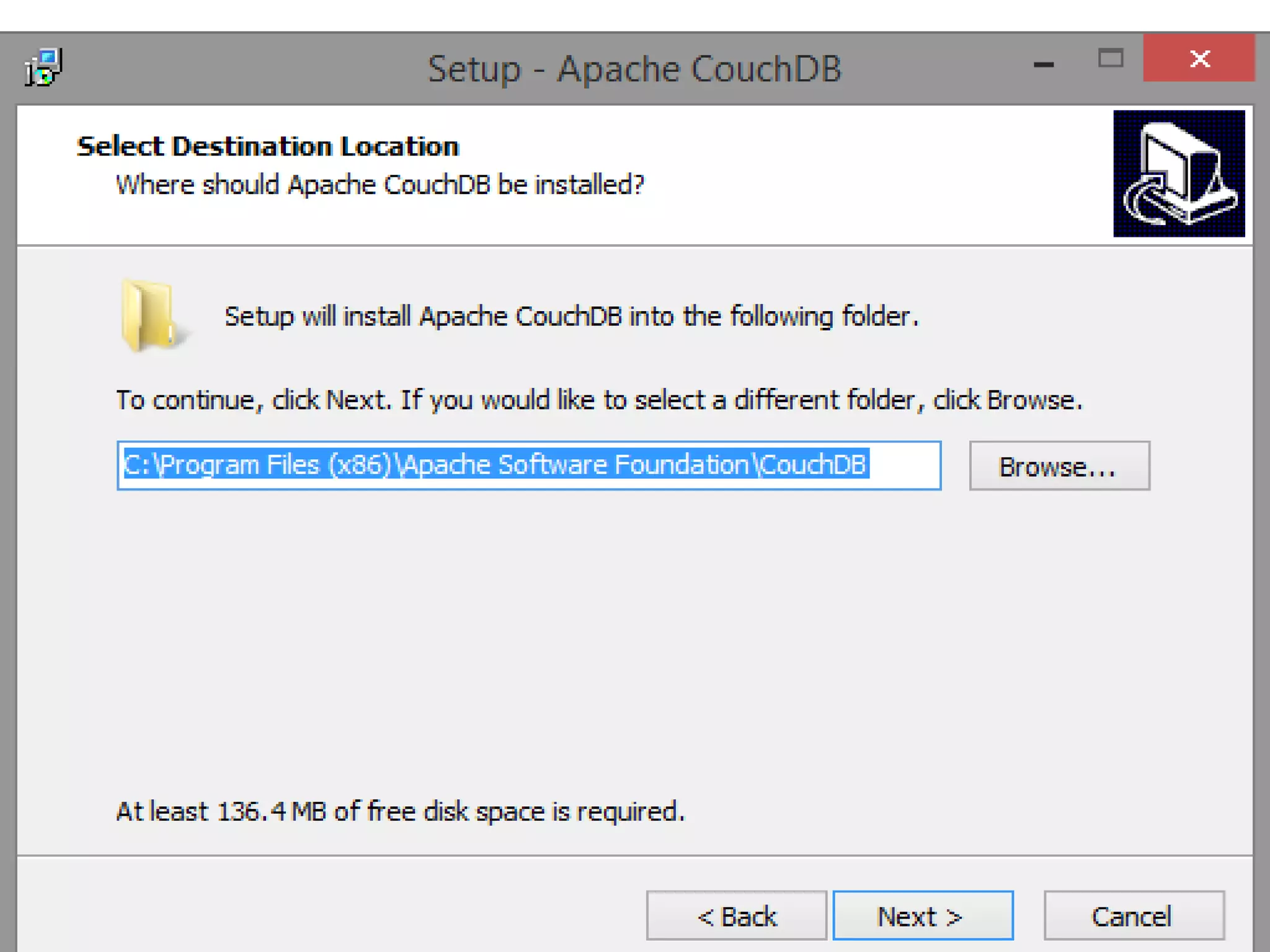Click the maximize window button
Image resolution: width=1270 pixels, height=952 pixels.
1110,59
